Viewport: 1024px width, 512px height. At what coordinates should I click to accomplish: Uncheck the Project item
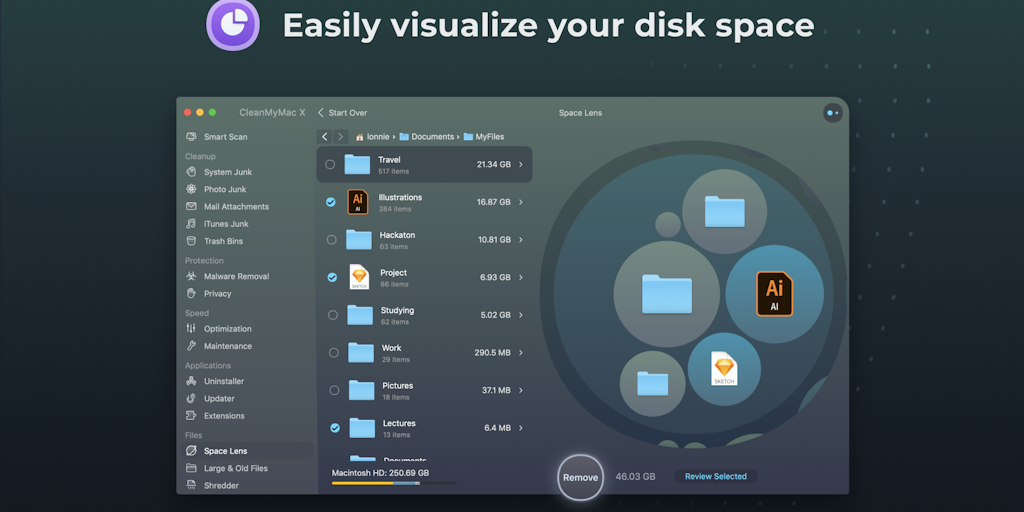click(332, 278)
